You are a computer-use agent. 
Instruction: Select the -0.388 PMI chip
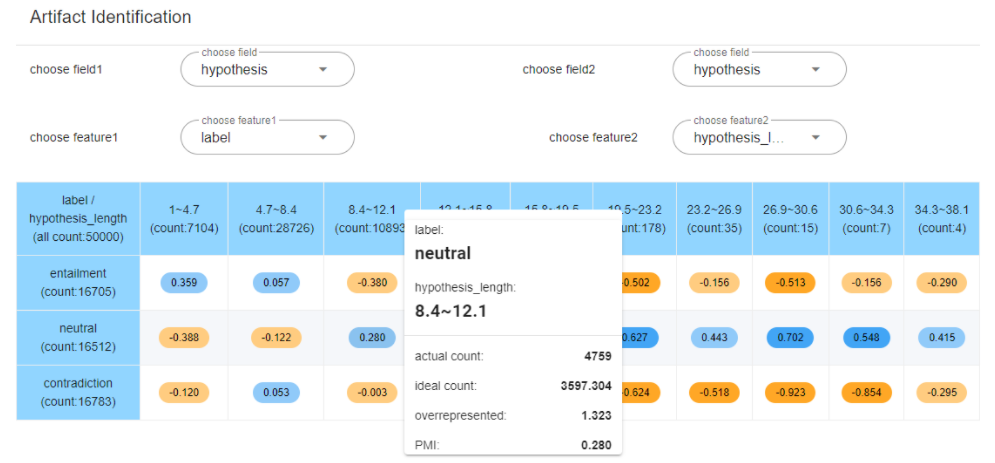click(184, 338)
